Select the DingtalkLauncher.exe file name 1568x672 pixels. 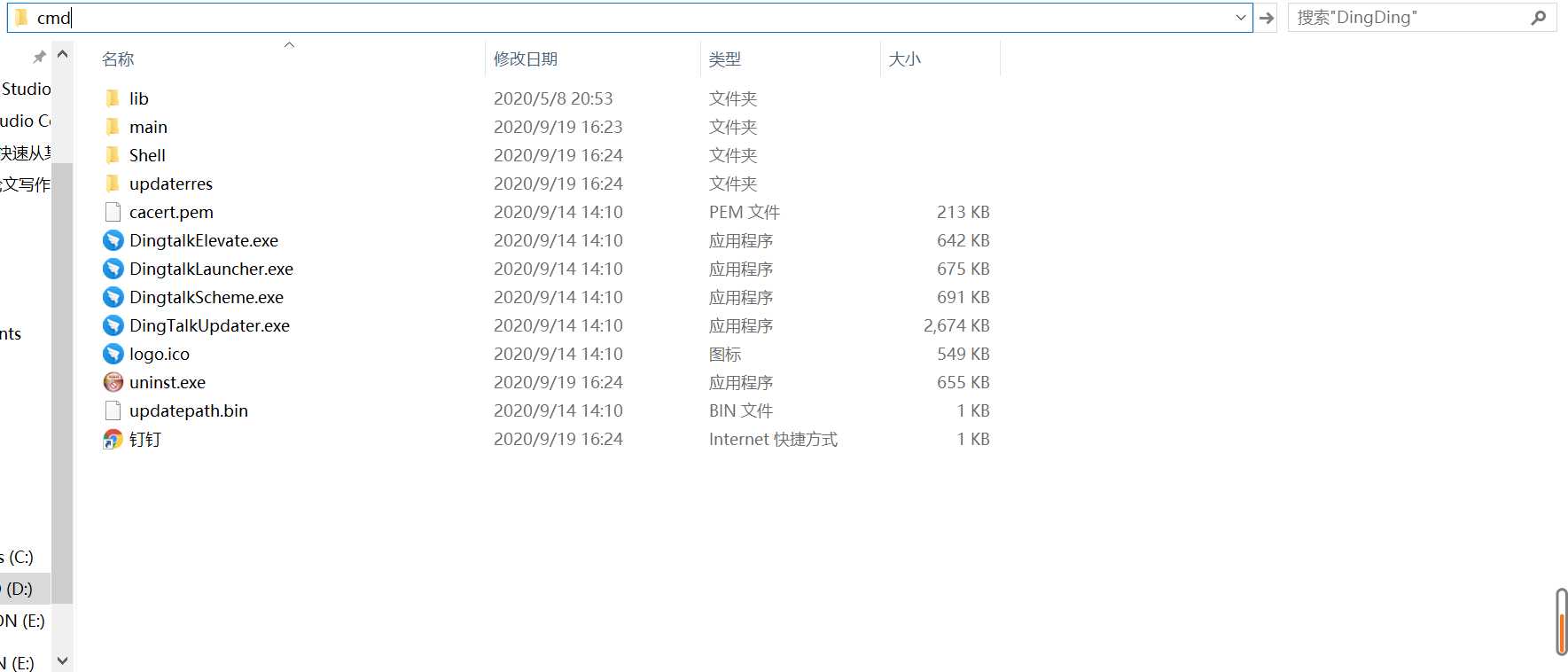(x=211, y=269)
